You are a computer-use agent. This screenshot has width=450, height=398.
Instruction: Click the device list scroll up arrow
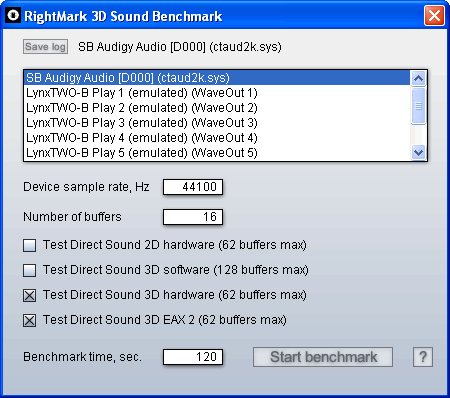418,78
